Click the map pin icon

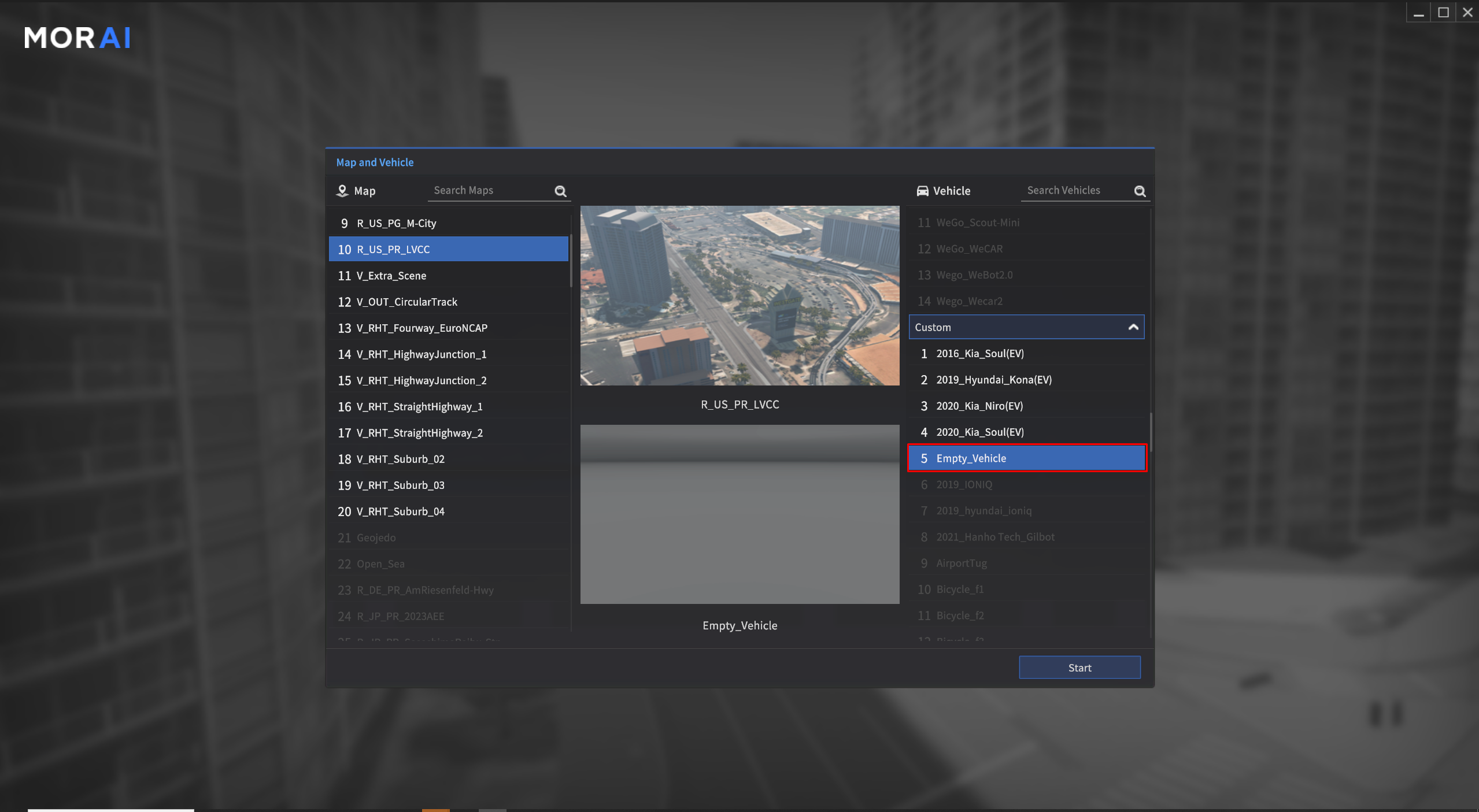pyautogui.click(x=342, y=191)
